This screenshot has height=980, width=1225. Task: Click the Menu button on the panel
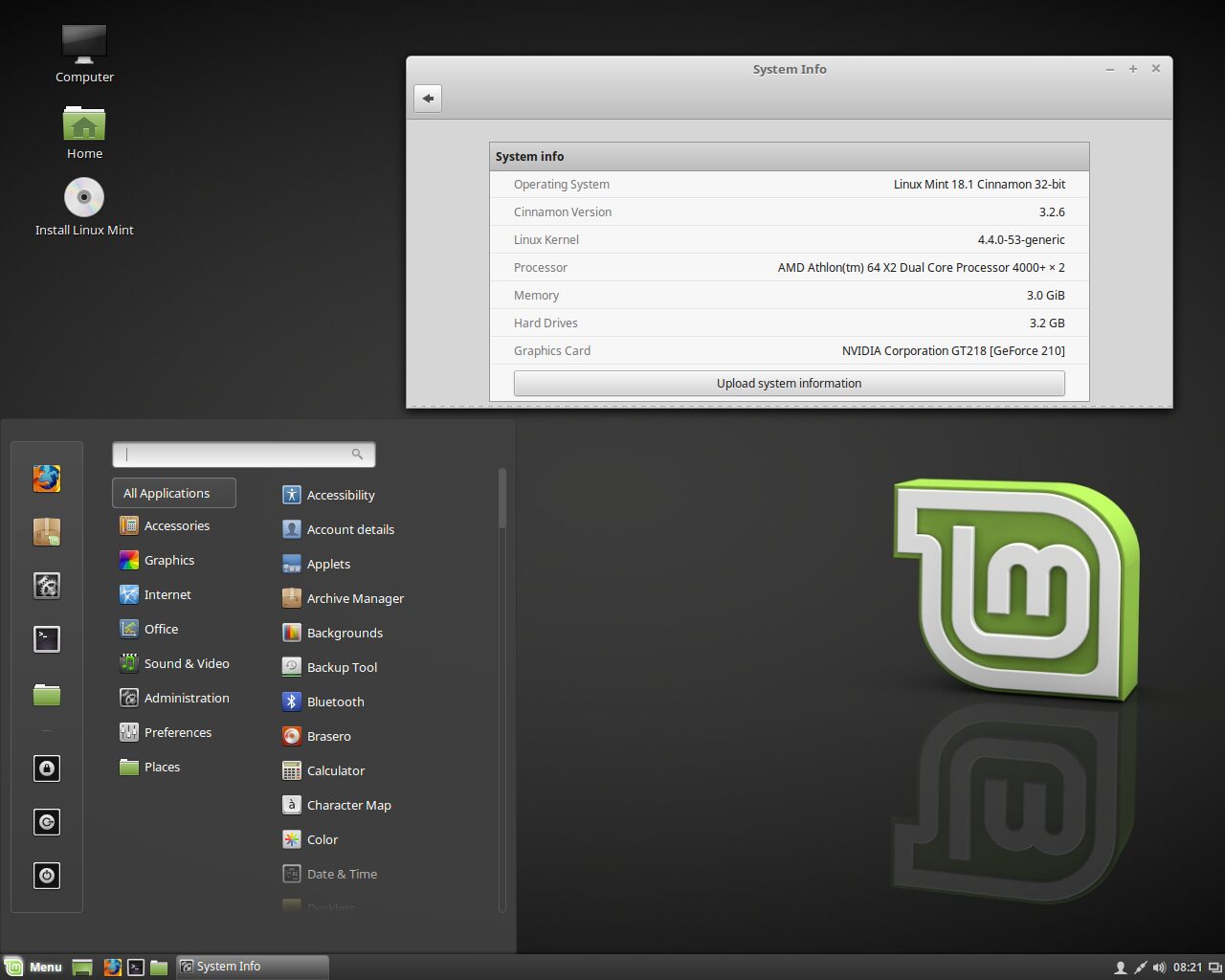(x=33, y=967)
